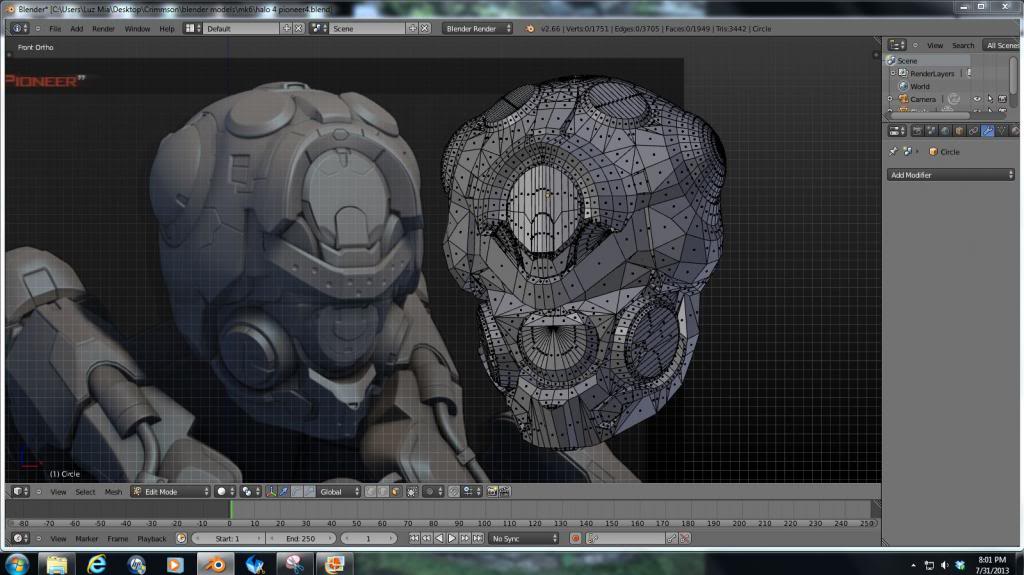Open the Global orientation dropdown

point(338,491)
